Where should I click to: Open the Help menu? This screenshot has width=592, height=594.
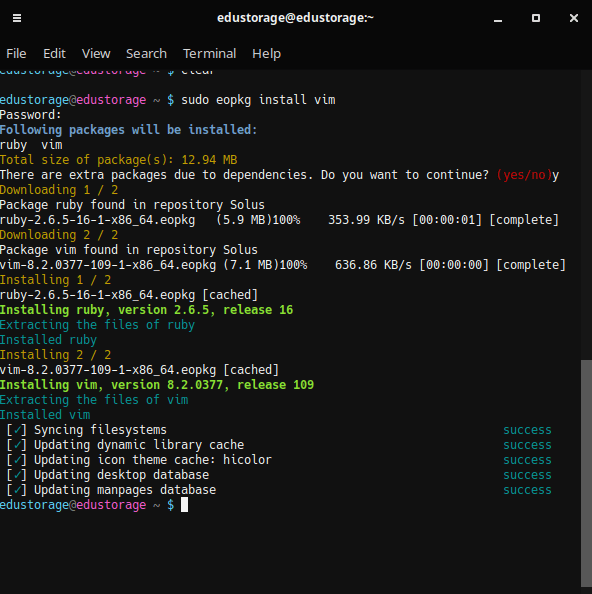pyautogui.click(x=267, y=53)
